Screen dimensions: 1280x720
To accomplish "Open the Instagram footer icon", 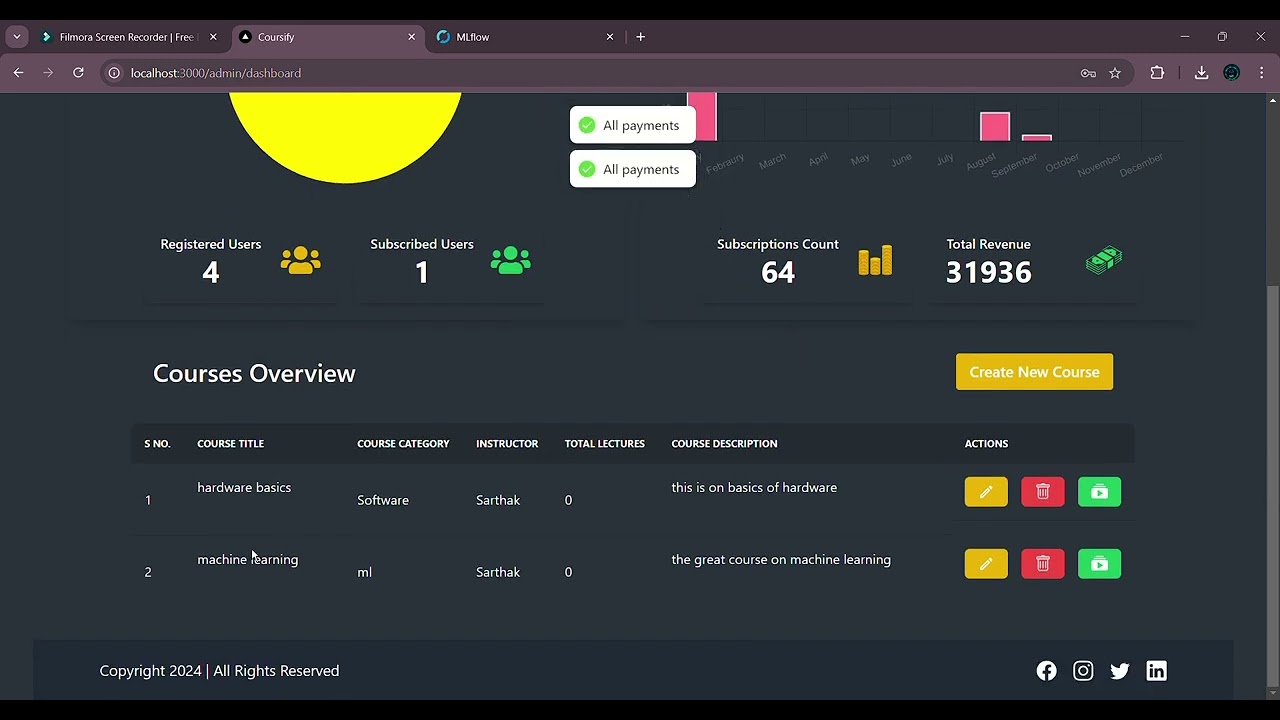I will (x=1083, y=671).
